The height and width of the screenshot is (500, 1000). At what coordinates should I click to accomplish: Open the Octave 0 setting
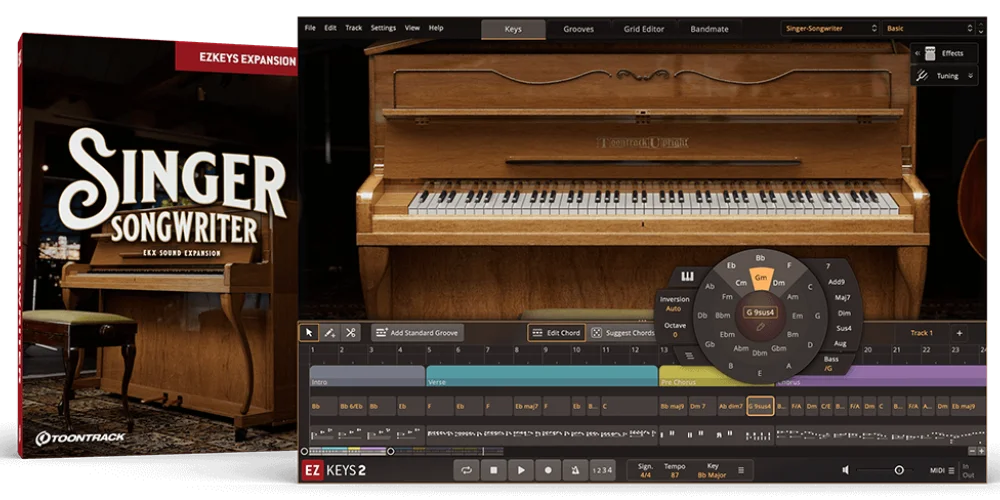[x=675, y=330]
